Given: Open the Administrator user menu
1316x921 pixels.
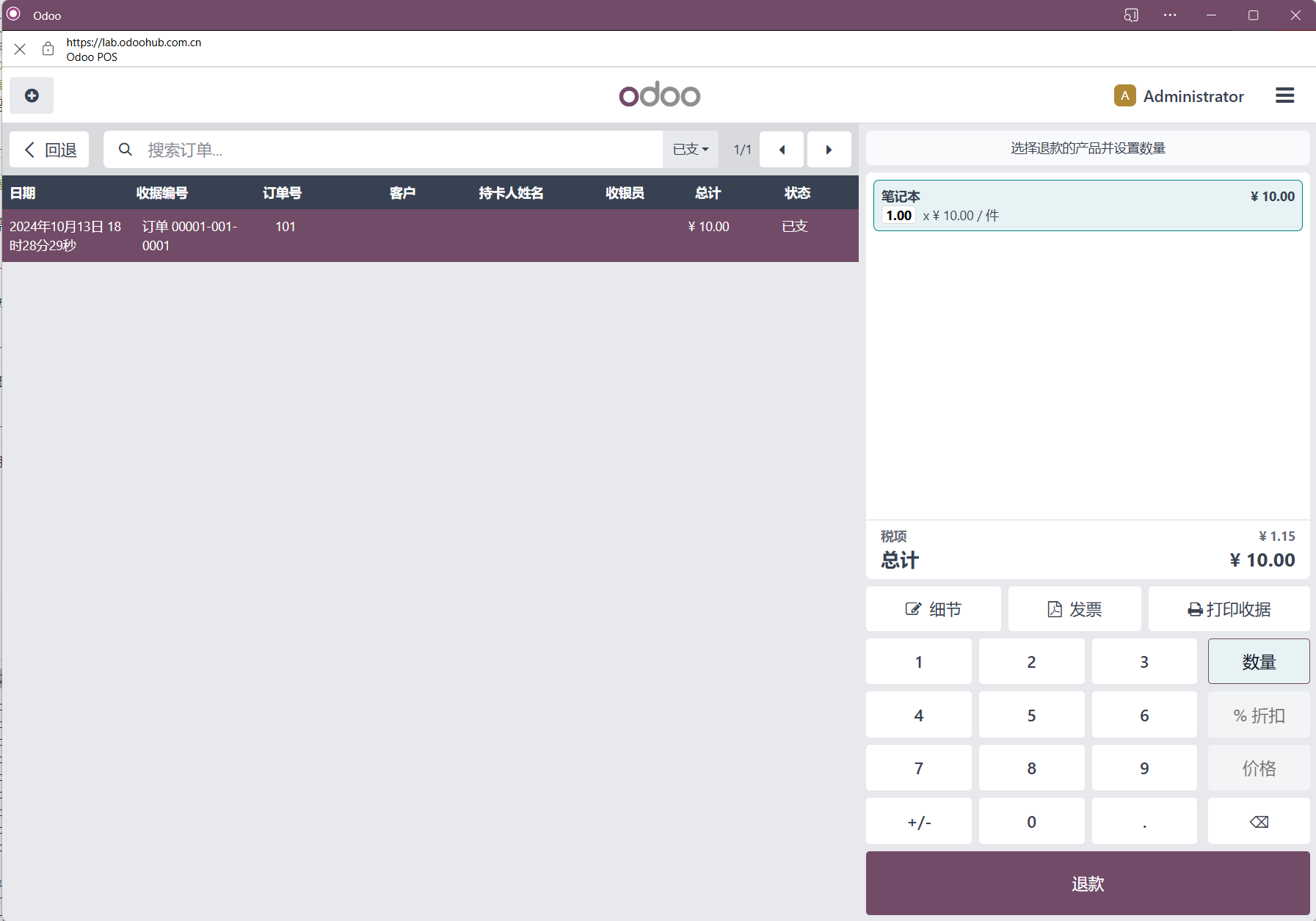Looking at the screenshot, I should pyautogui.click(x=1179, y=95).
